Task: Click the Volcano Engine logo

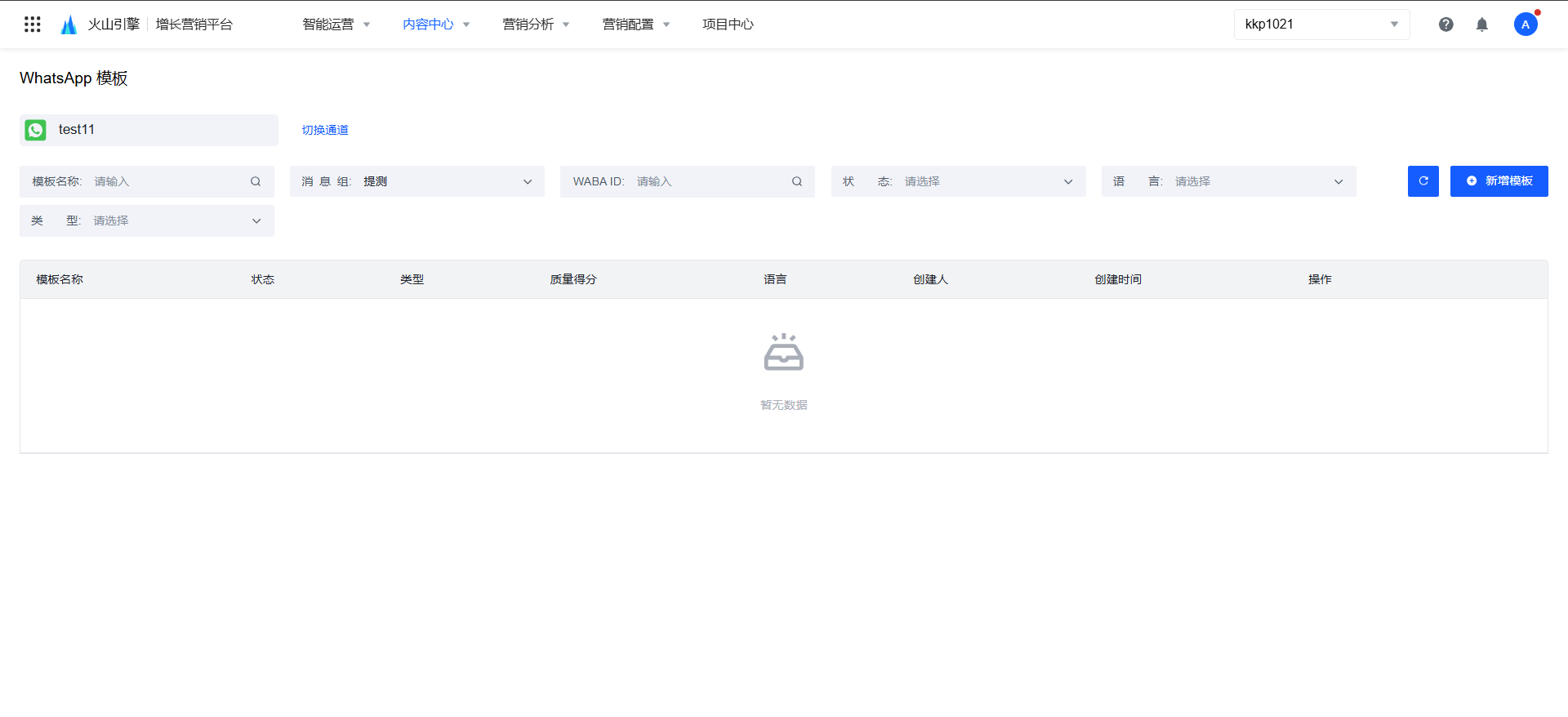Action: click(69, 24)
